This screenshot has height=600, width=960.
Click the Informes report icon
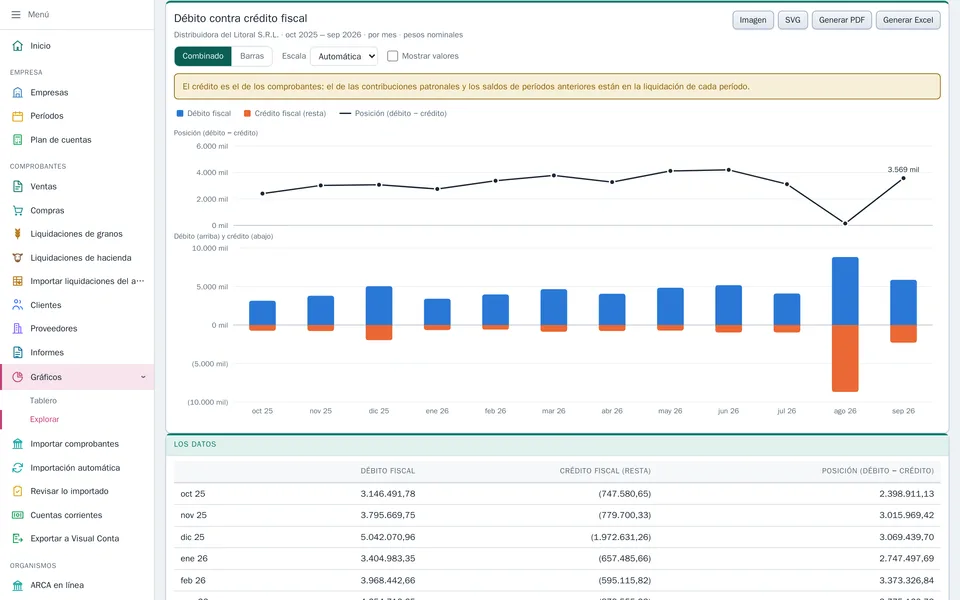click(x=18, y=353)
